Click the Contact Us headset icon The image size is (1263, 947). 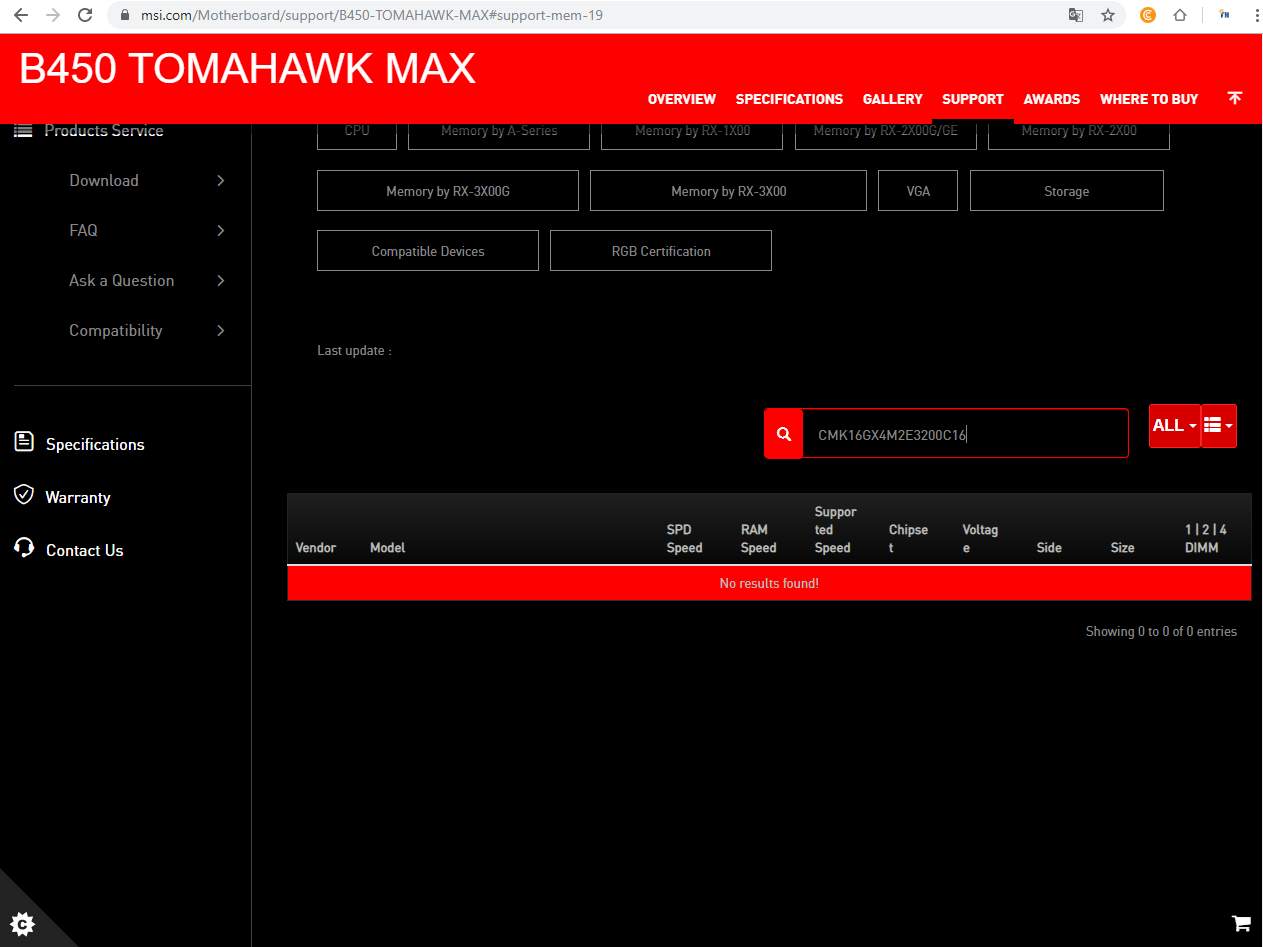click(x=24, y=547)
